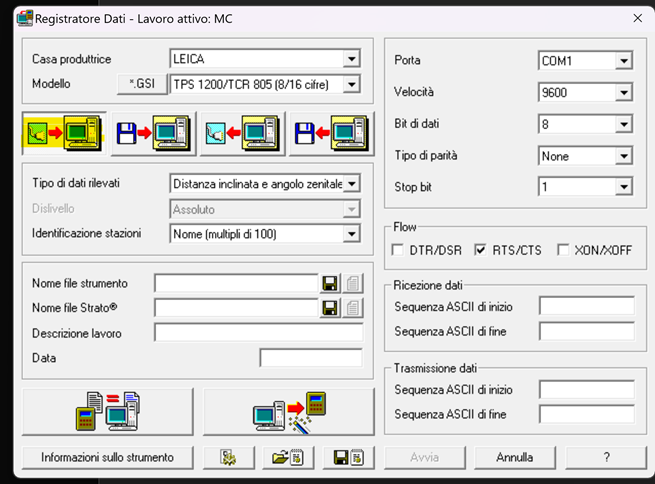Viewport: 655px width, 484px height.
Task: Enable the XON/XOFF flow checkbox
Action: pyautogui.click(x=563, y=250)
